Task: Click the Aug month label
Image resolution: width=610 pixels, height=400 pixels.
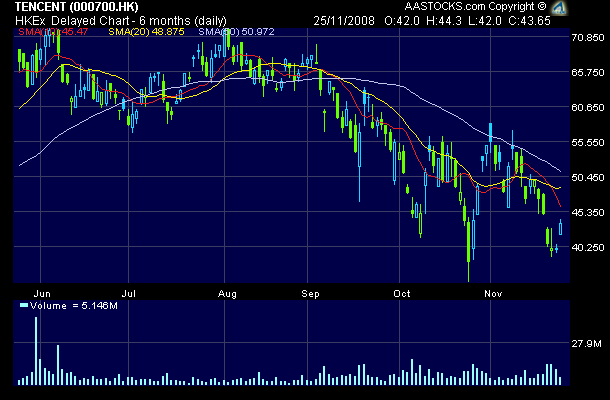Action: 227,294
